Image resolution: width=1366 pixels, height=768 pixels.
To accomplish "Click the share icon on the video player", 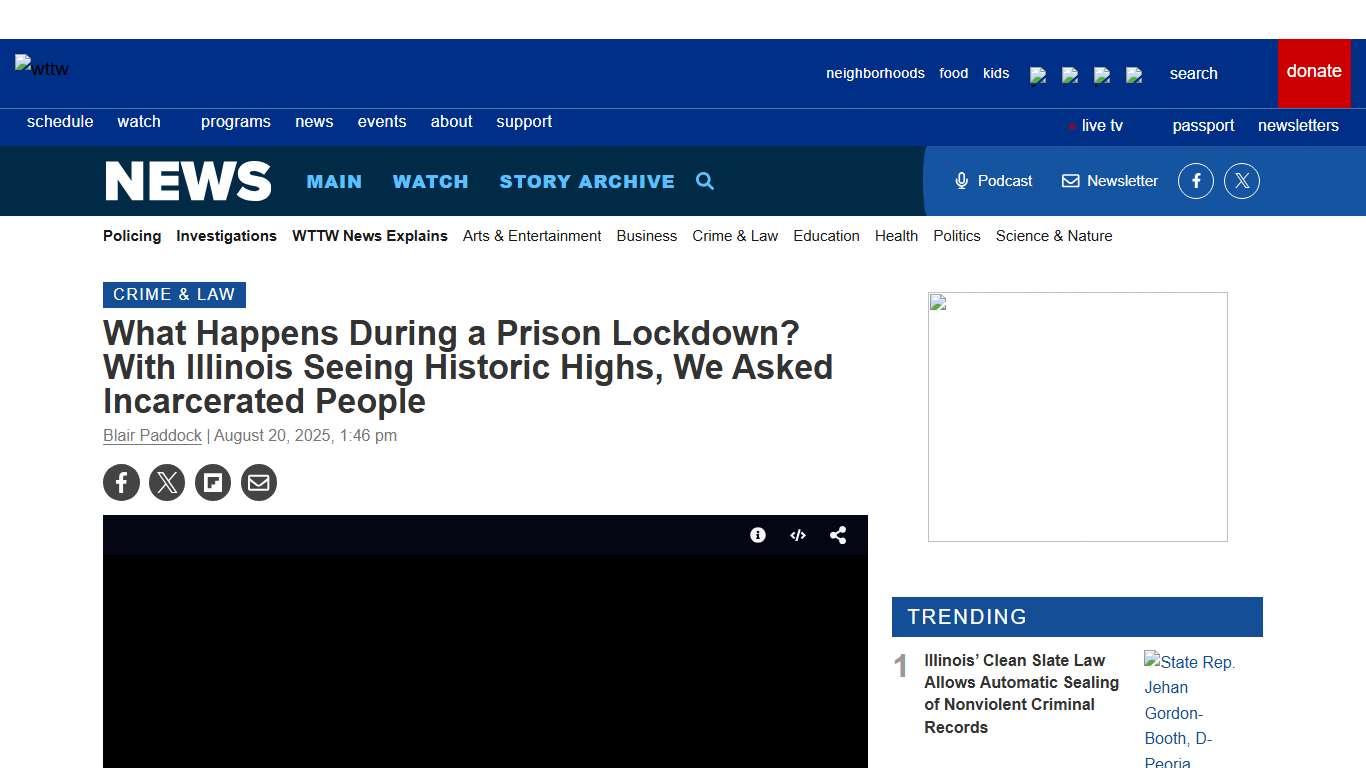I will point(838,535).
